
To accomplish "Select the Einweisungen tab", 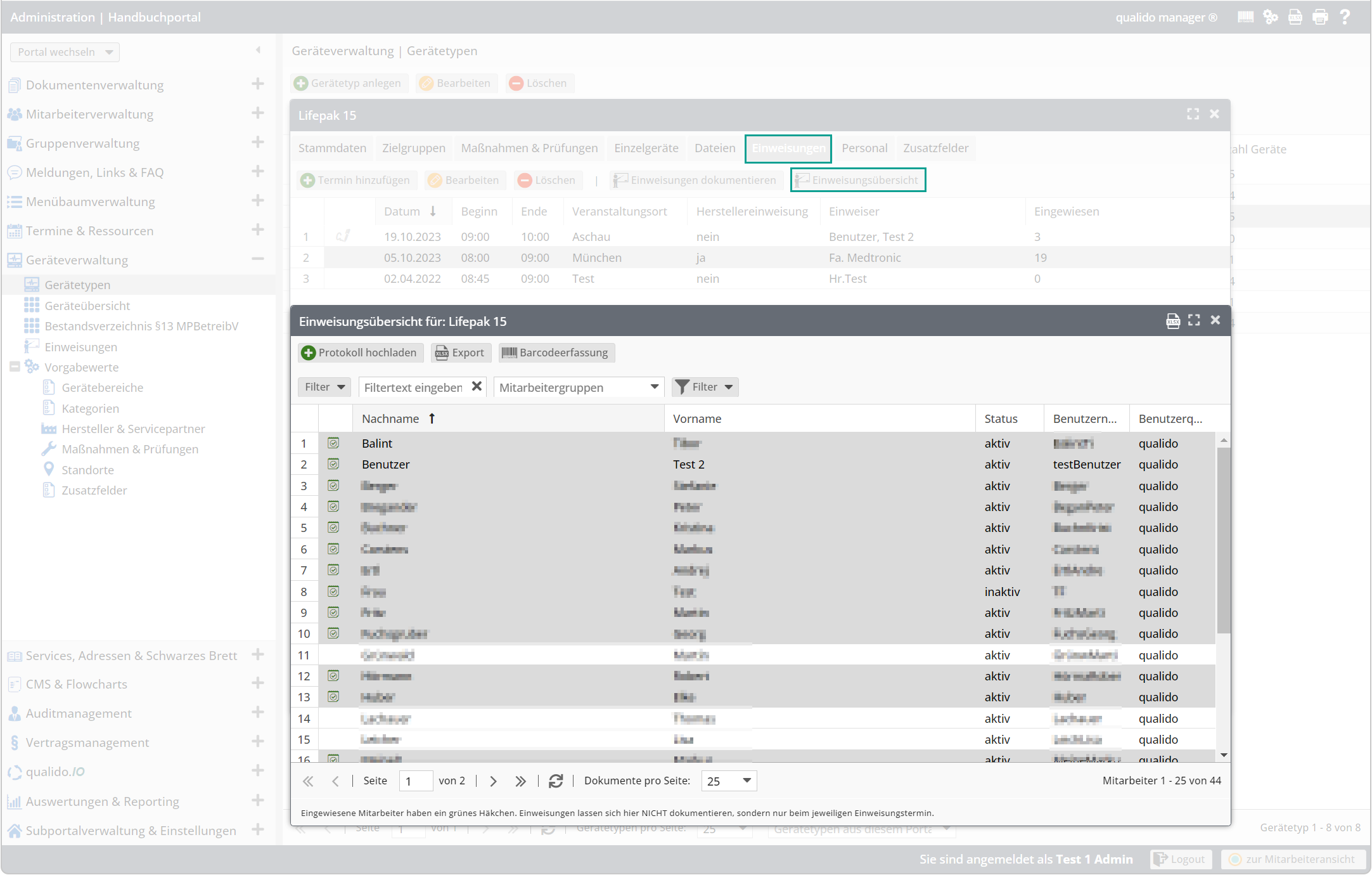I will click(x=788, y=148).
